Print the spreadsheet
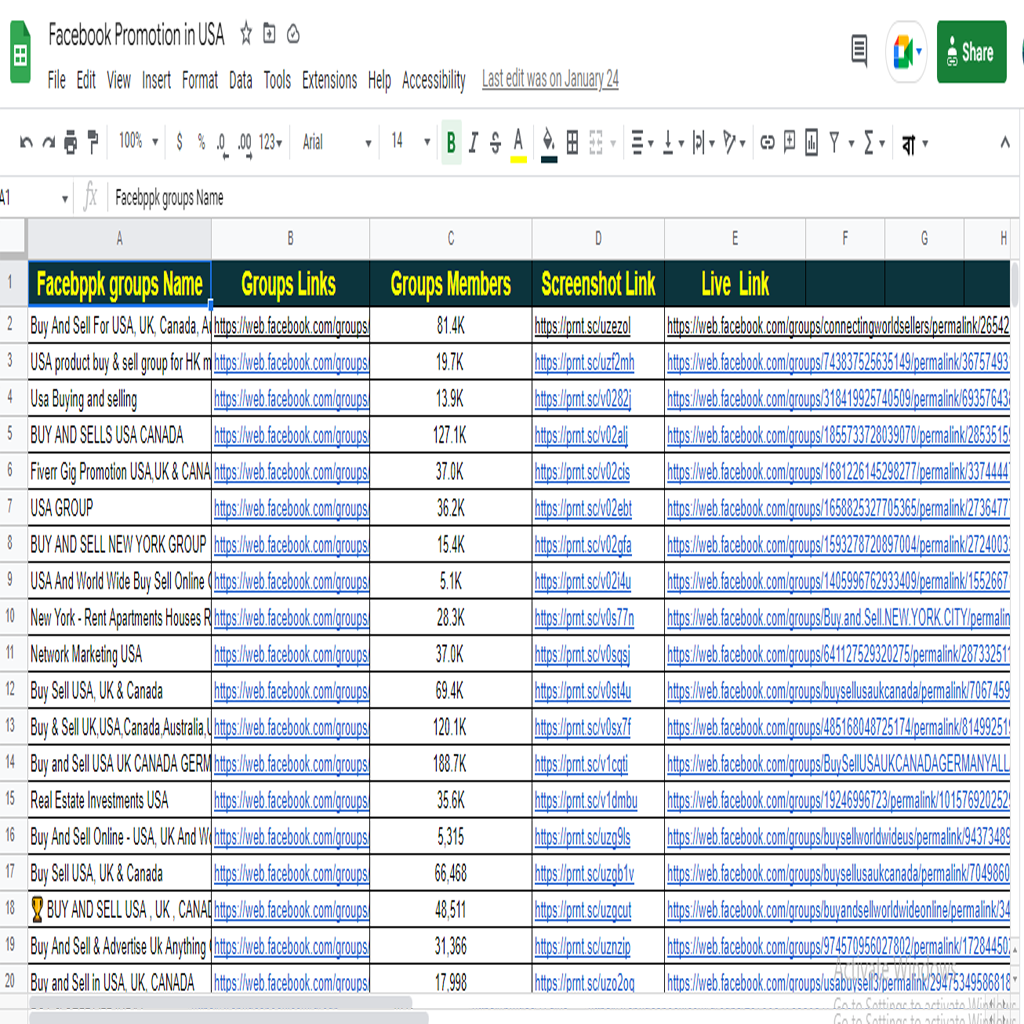The height and width of the screenshot is (1024, 1024). click(71, 142)
